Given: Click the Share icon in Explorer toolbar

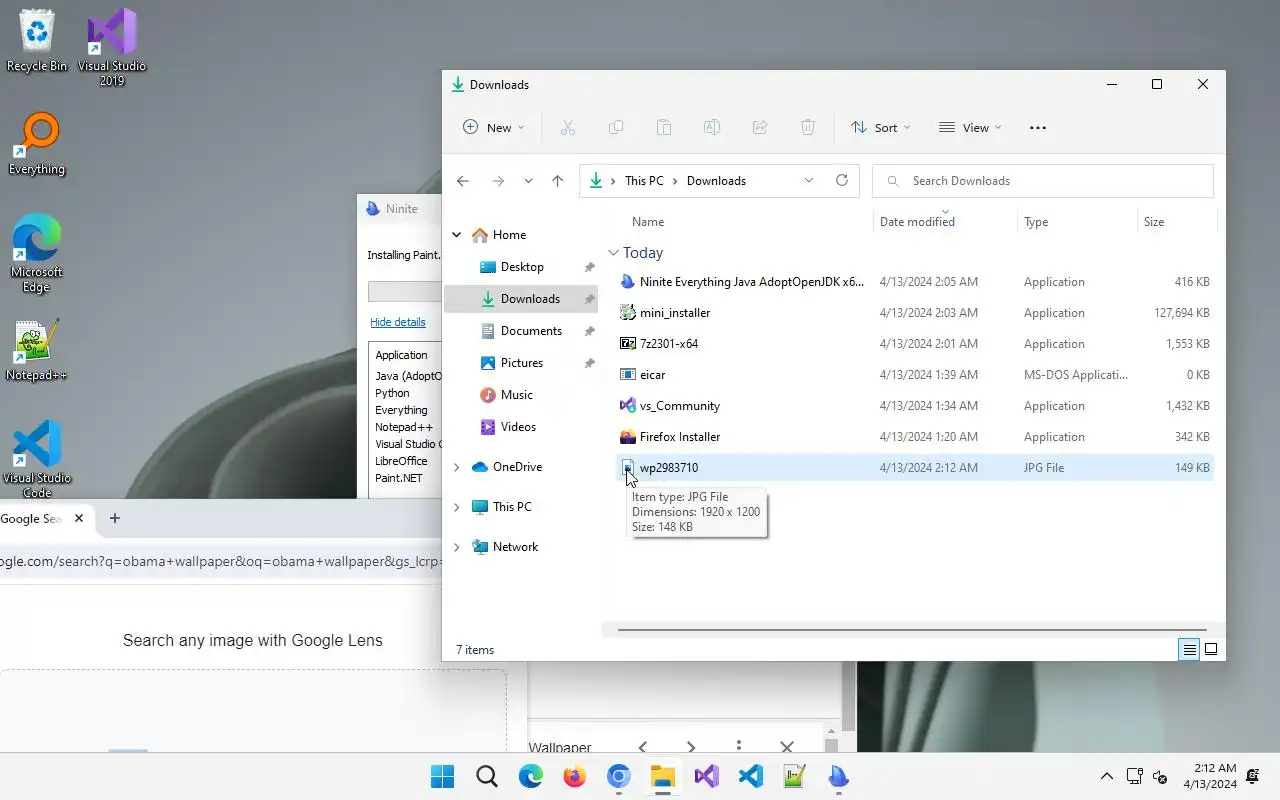Looking at the screenshot, I should (760, 128).
